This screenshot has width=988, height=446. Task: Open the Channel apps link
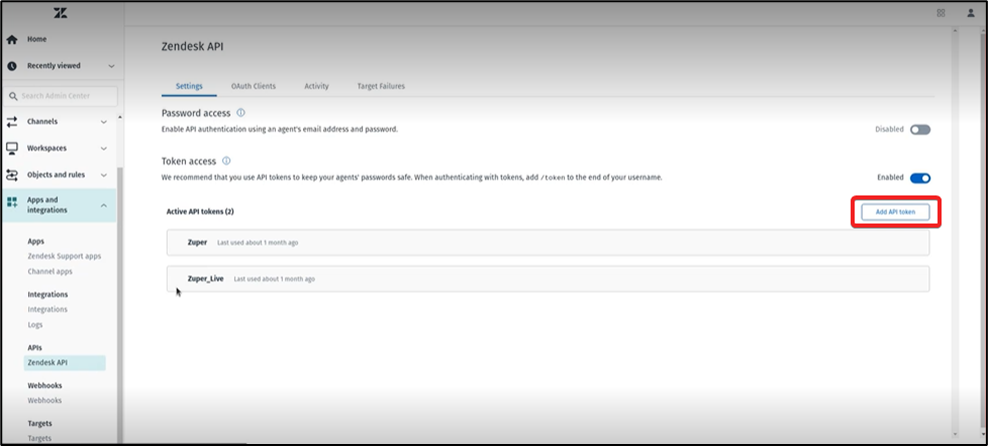(50, 272)
